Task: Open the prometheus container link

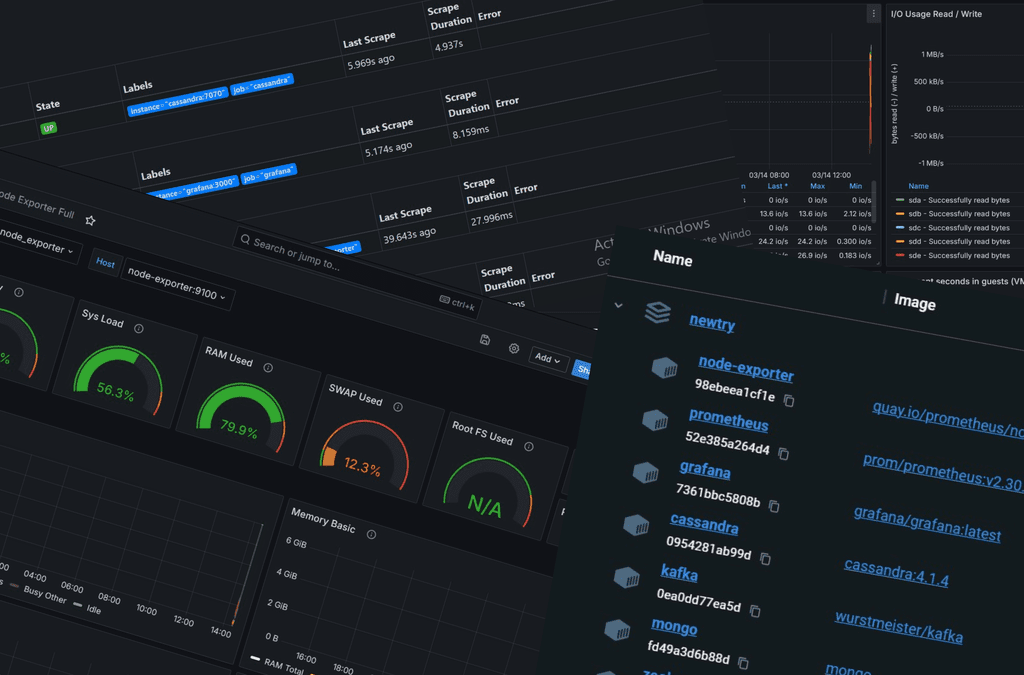Action: click(x=729, y=419)
